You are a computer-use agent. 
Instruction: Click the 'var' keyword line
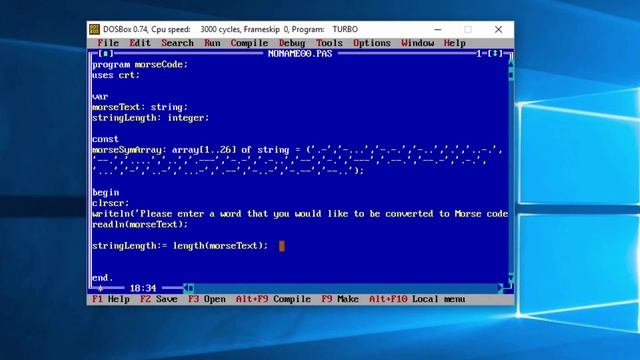(100, 96)
